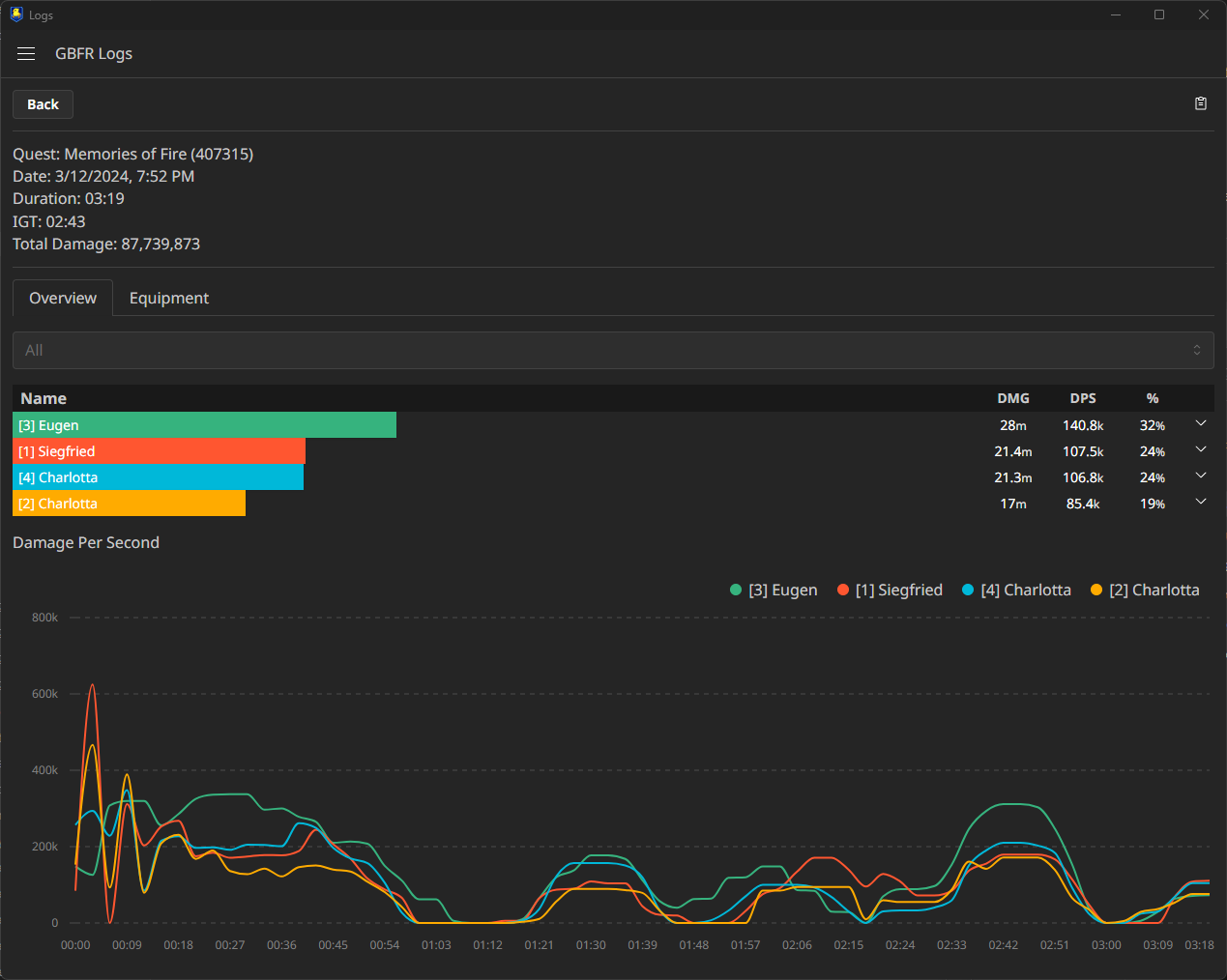Expand the [2] Charlotta row chevron

pyautogui.click(x=1201, y=502)
